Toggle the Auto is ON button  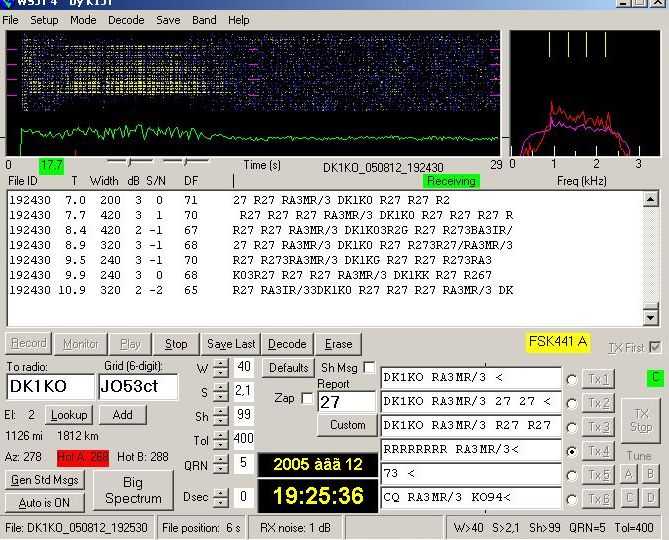point(45,503)
